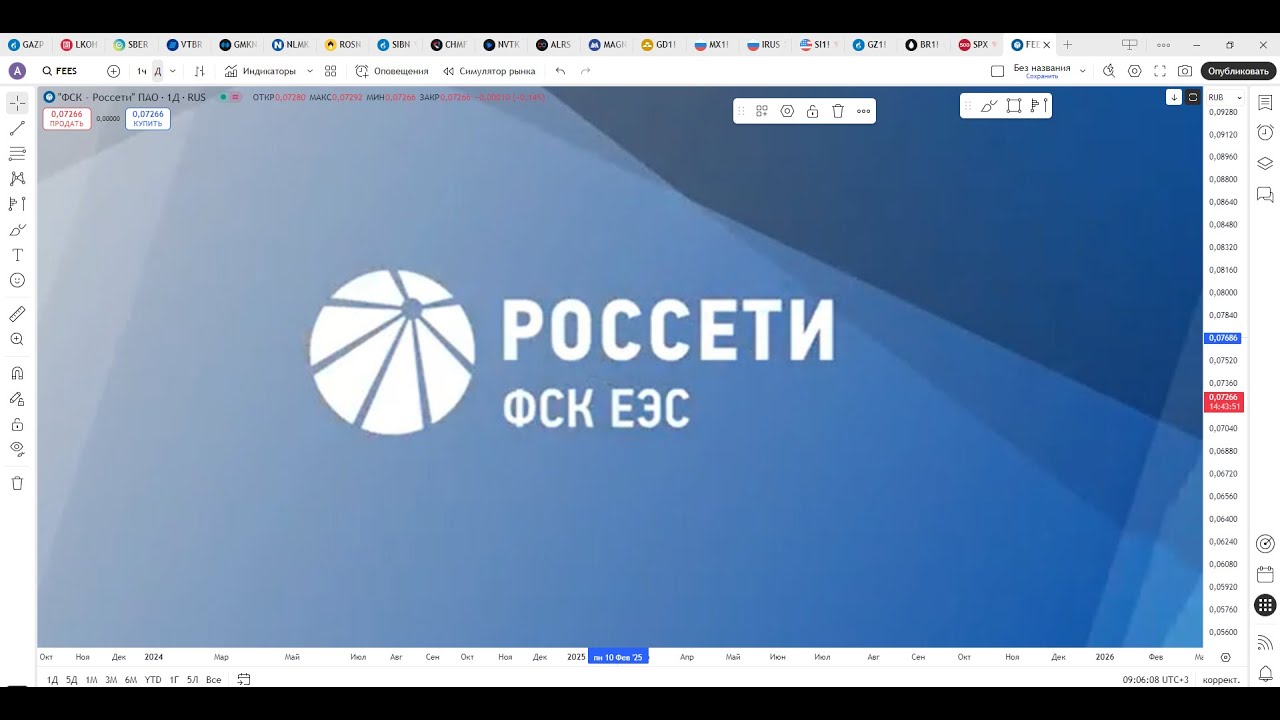This screenshot has height=720, width=1280.
Task: Remove objects with sidebar trash icon
Action: tap(17, 483)
